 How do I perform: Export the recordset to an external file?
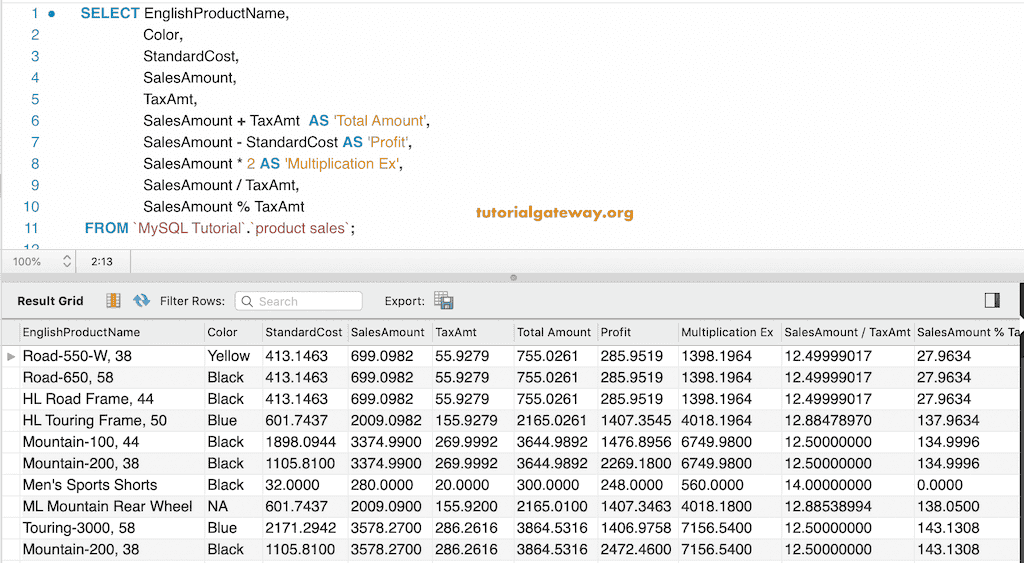click(444, 301)
